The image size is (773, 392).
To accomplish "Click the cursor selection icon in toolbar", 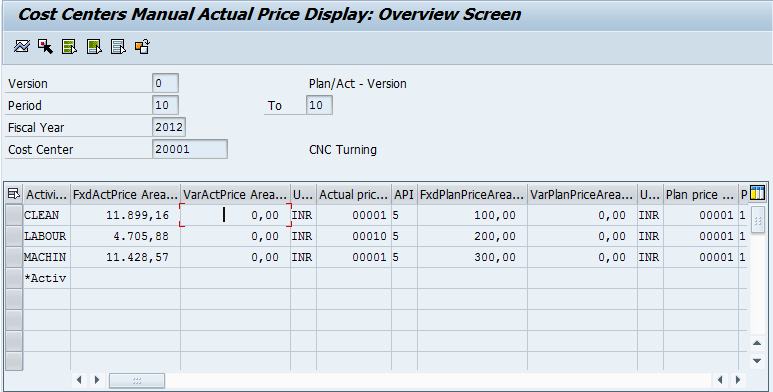I will point(45,46).
